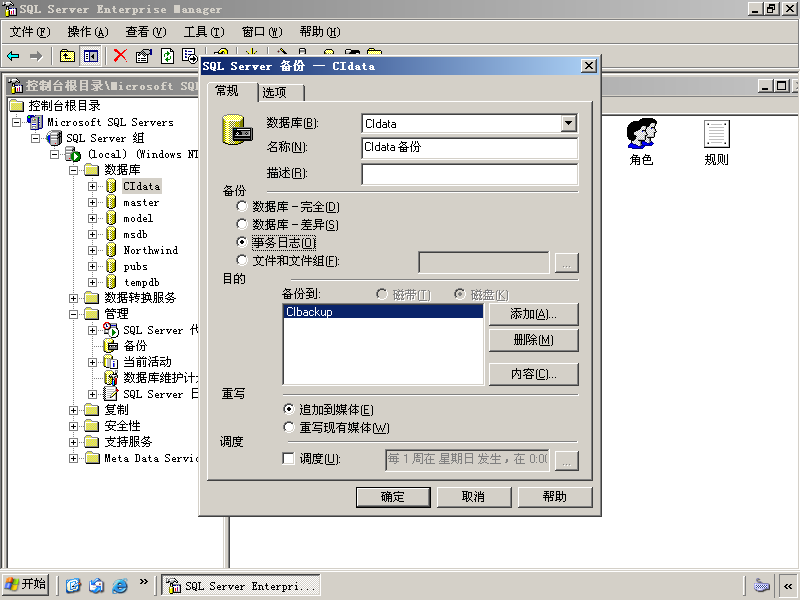Collapse the 数据库 folder node
800x600 pixels.
coord(73,170)
